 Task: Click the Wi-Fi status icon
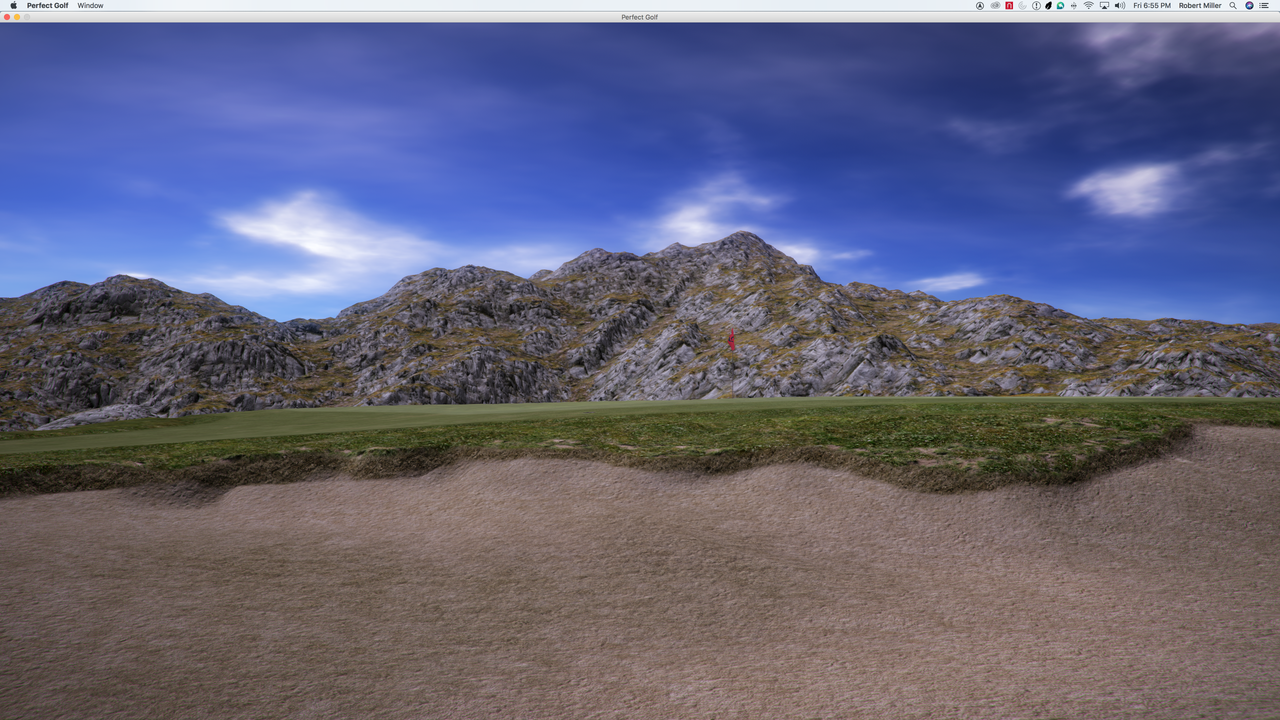point(1088,5)
